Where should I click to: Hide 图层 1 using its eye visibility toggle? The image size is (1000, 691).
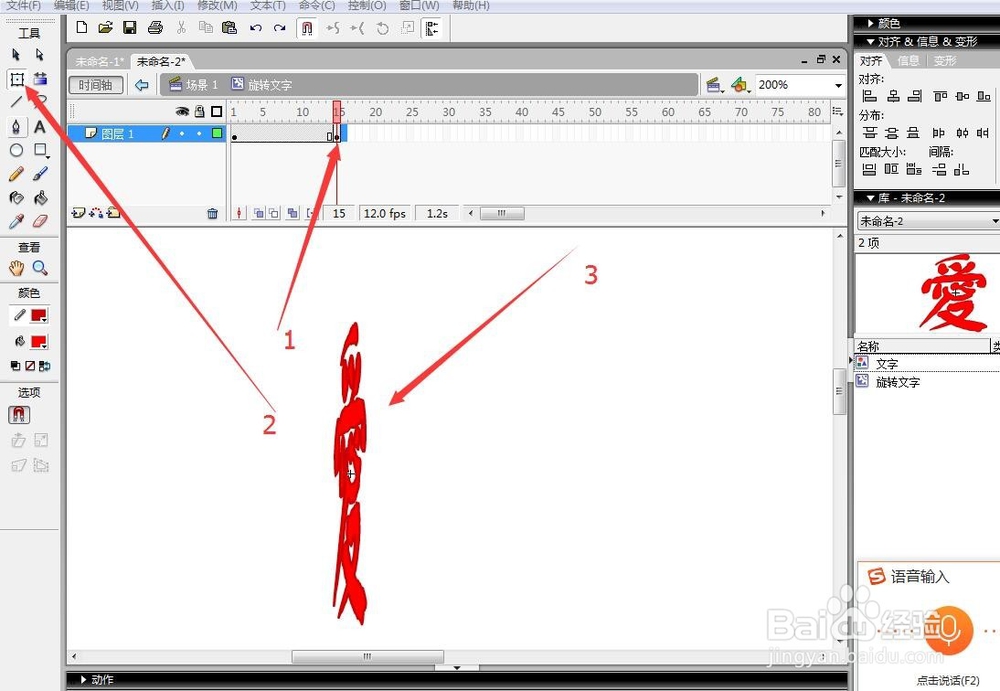(182, 133)
